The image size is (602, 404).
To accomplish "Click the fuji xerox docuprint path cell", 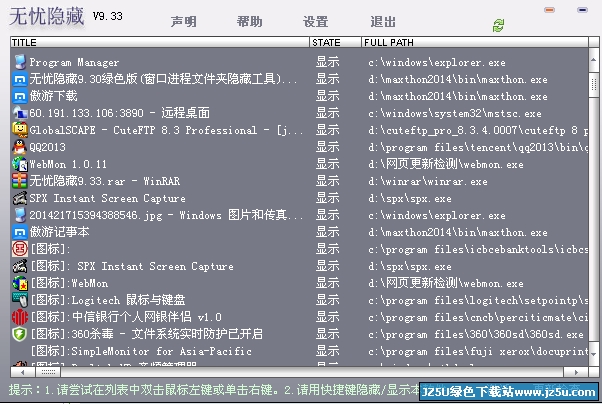I will [x=478, y=351].
